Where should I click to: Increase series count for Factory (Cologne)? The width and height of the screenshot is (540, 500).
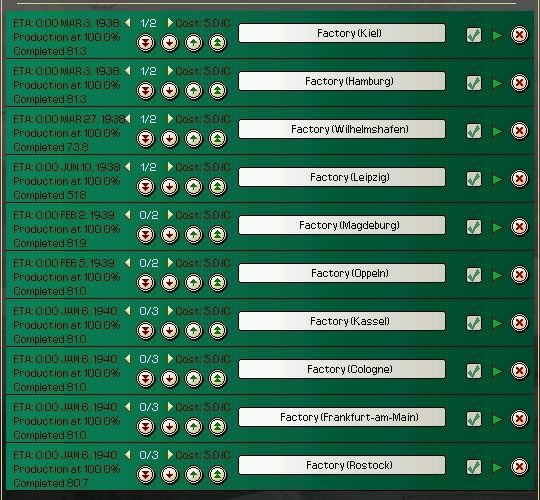[x=170, y=359]
